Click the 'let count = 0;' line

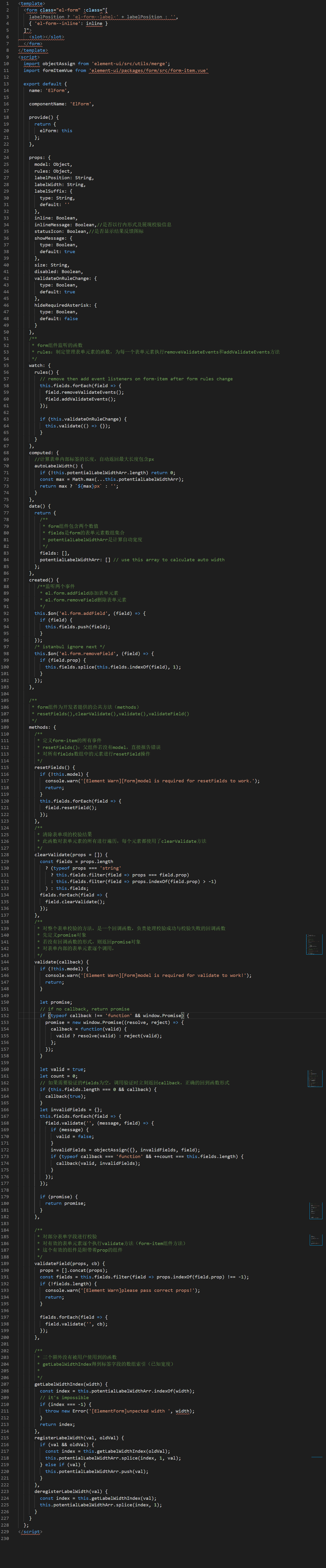[59, 1076]
